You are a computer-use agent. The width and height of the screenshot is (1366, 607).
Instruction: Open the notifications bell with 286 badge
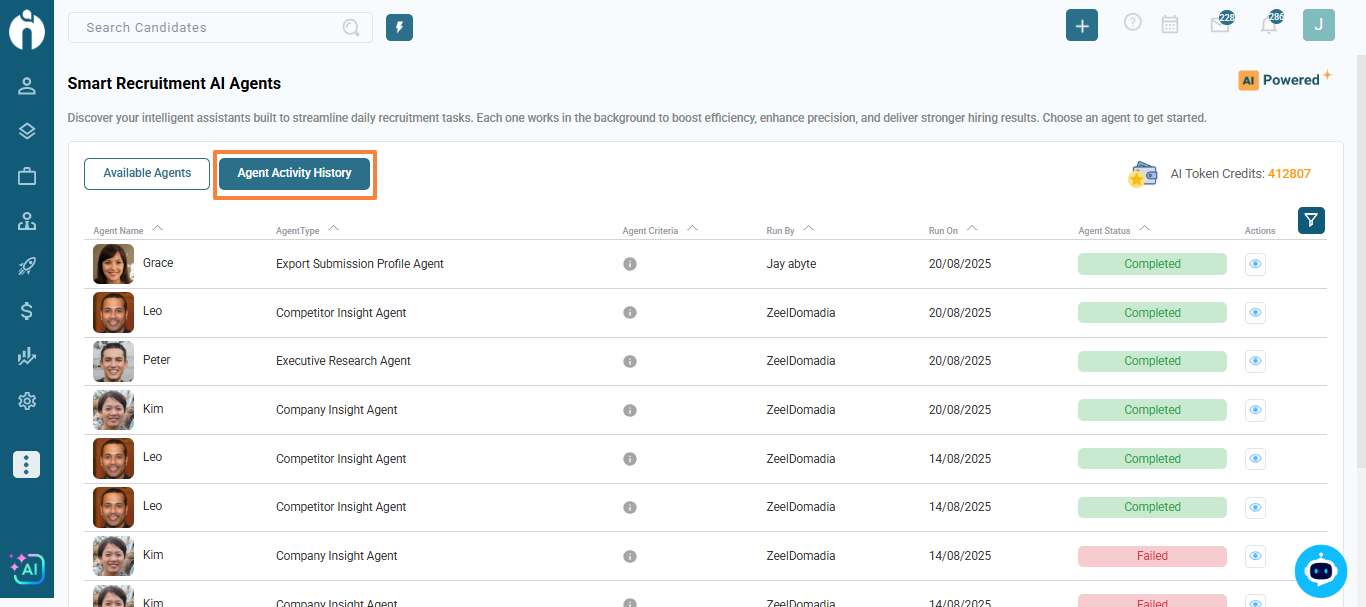tap(1270, 23)
